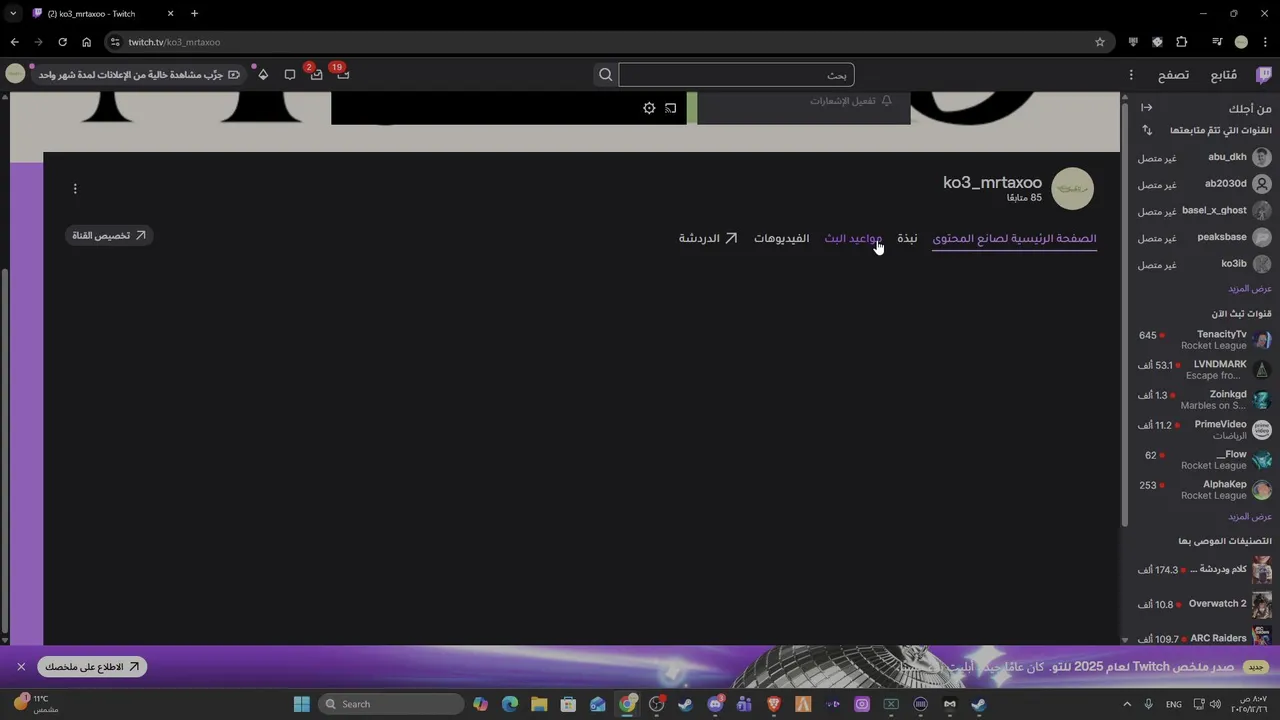Image resolution: width=1280 pixels, height=720 pixels.
Task: Open a new browser tab
Action: tap(194, 13)
